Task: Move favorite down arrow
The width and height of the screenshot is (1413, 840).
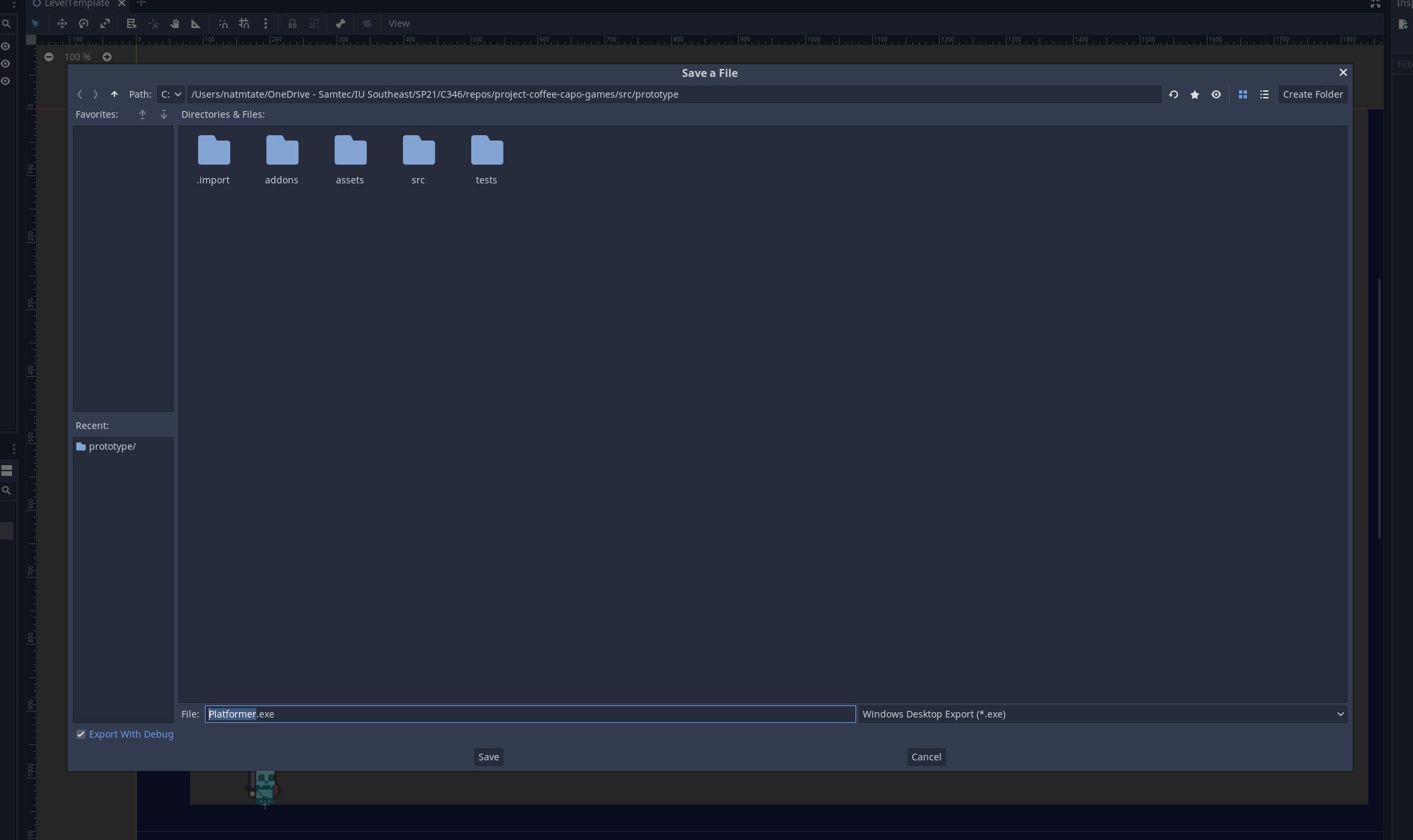Action: [164, 114]
